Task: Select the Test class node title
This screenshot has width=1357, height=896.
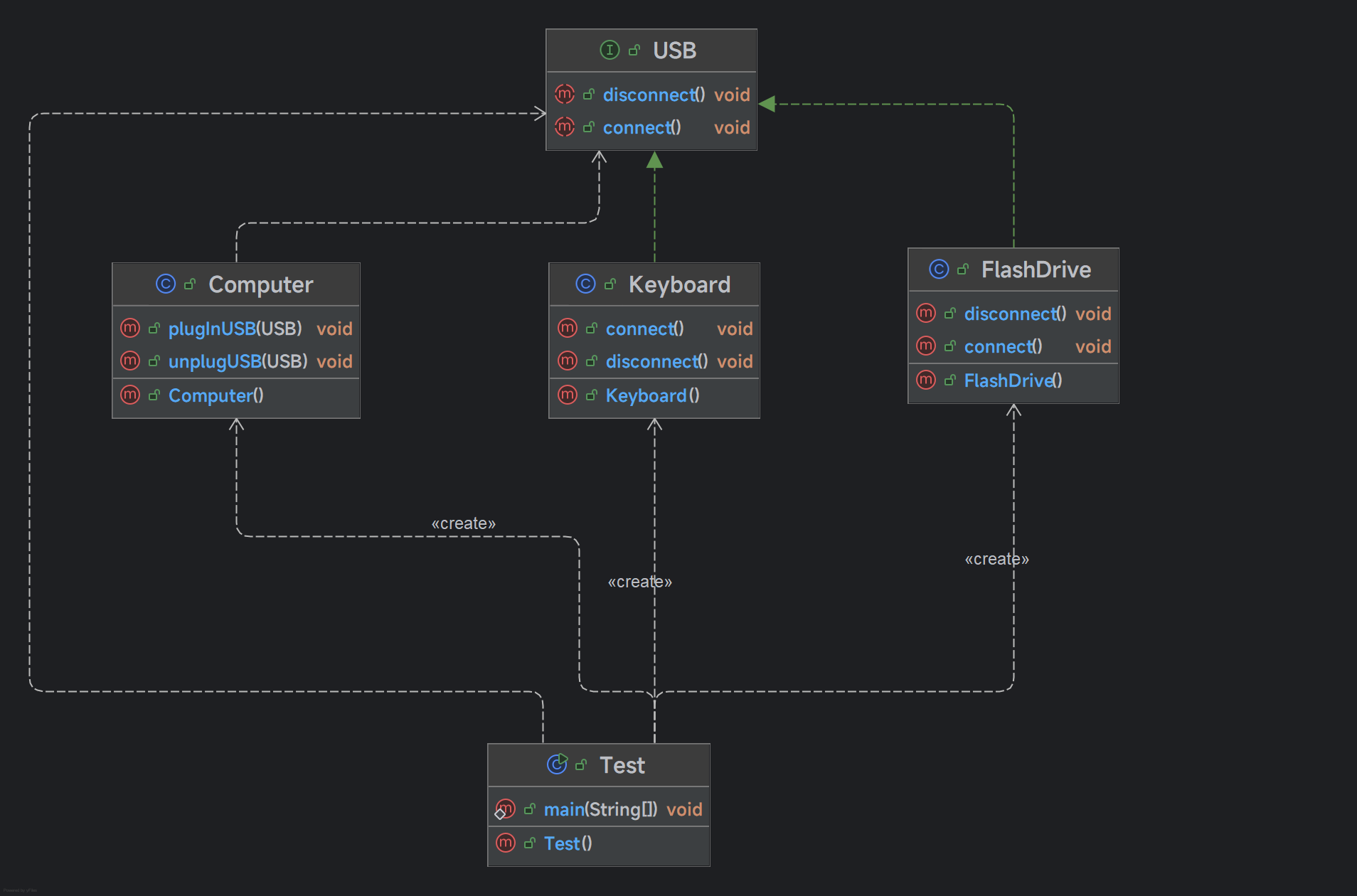Action: [x=622, y=765]
